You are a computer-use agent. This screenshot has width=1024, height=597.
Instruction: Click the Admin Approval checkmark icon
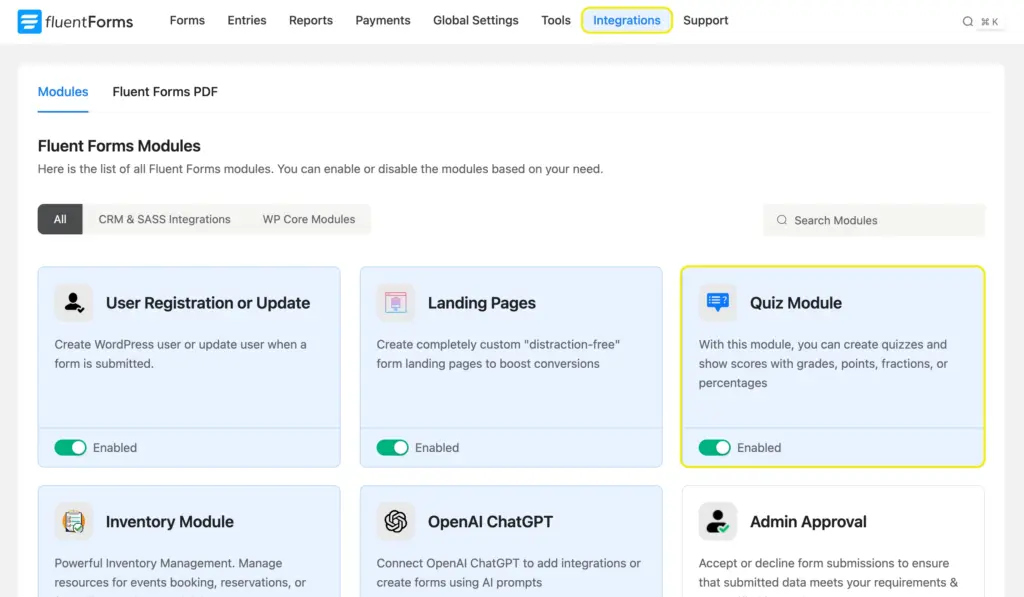tap(717, 521)
